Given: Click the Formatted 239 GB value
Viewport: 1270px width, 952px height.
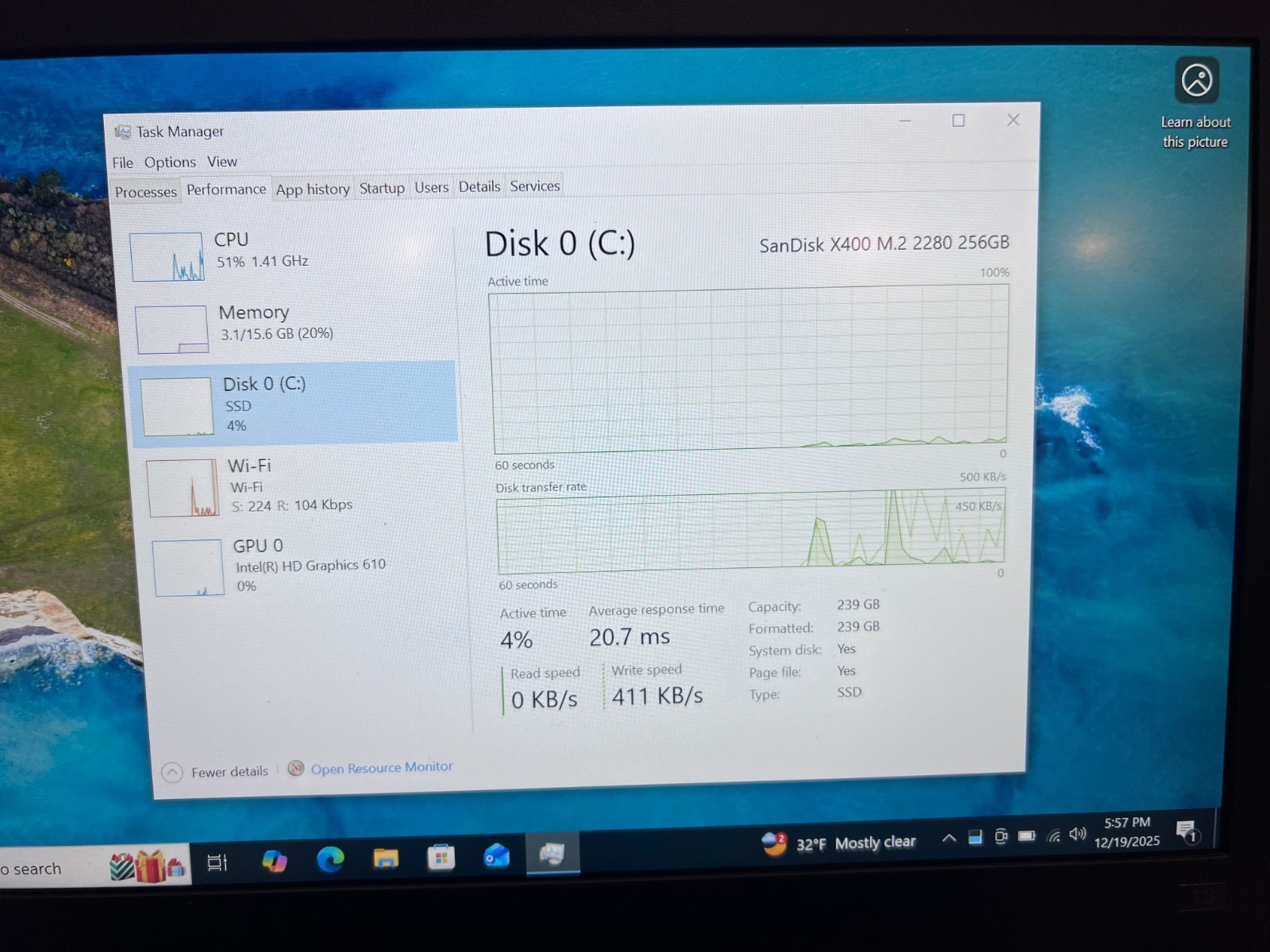Looking at the screenshot, I should tap(858, 627).
